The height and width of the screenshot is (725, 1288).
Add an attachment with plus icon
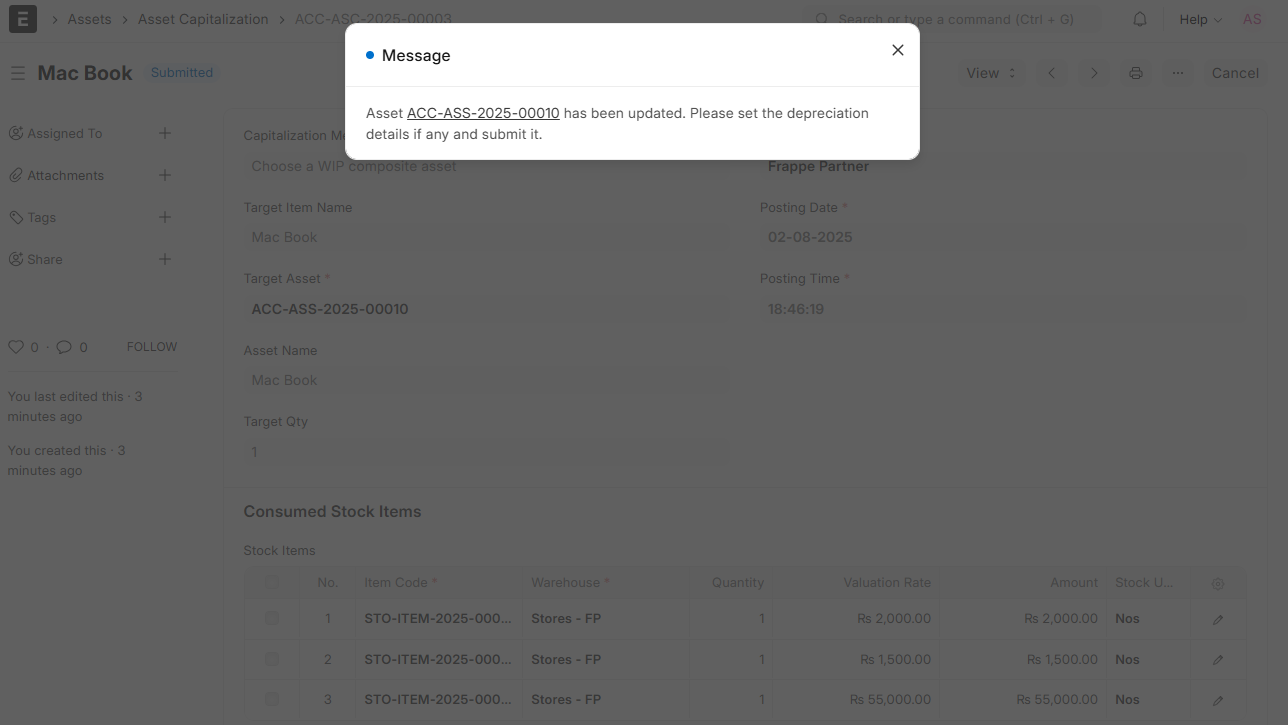point(165,175)
